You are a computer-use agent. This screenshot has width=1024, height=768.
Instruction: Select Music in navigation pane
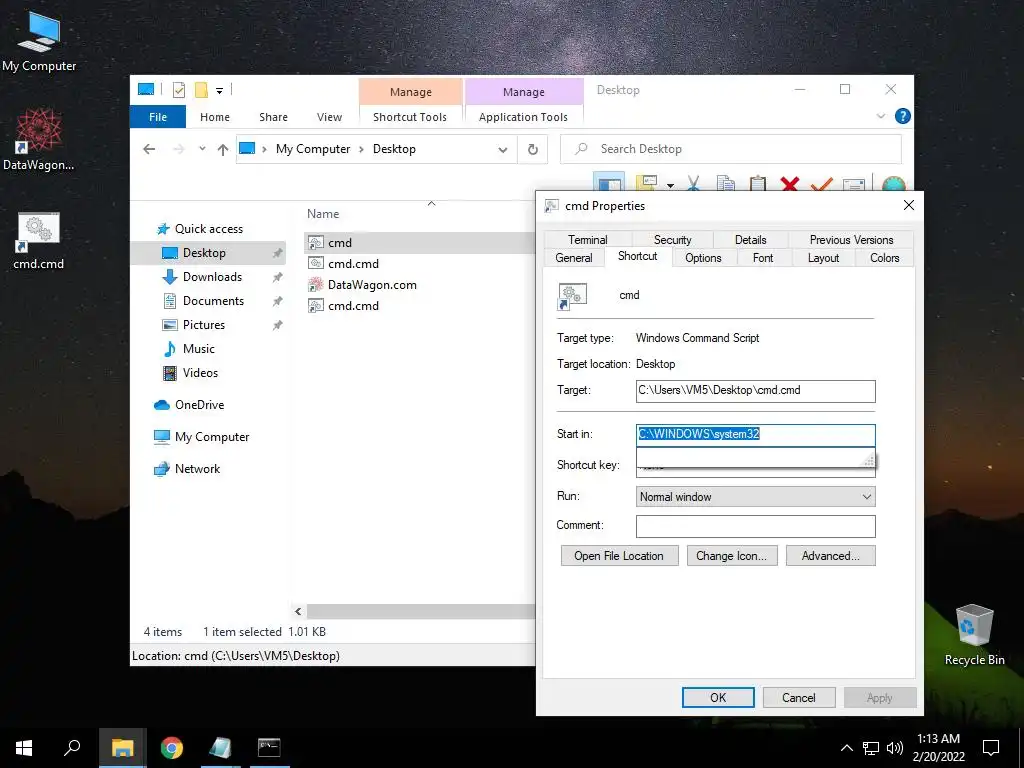point(199,349)
